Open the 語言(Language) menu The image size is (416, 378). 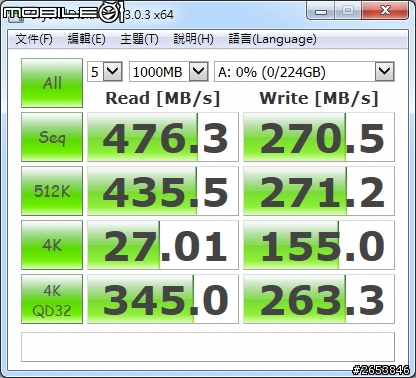272,39
